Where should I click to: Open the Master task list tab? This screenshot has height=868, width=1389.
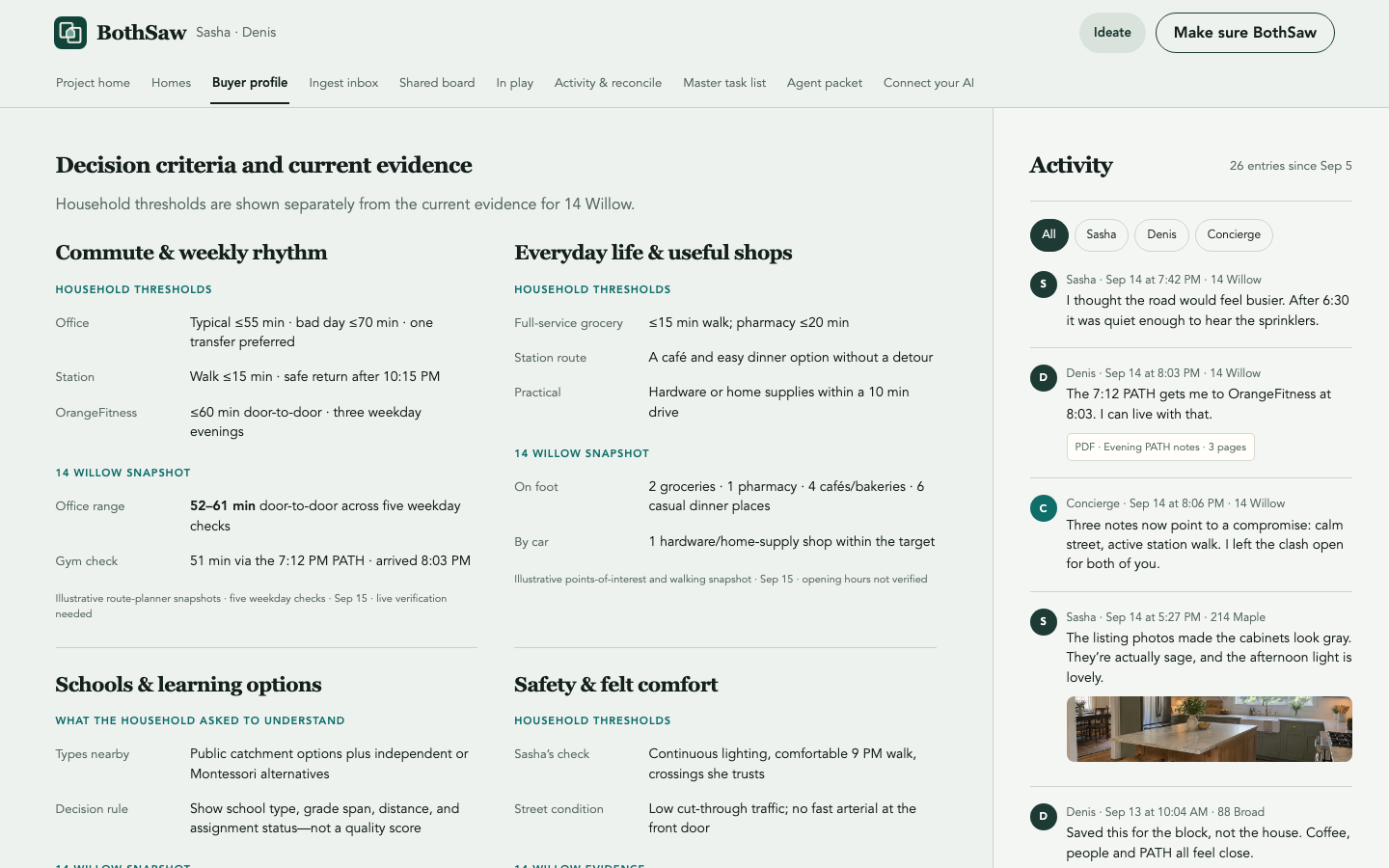[724, 83]
